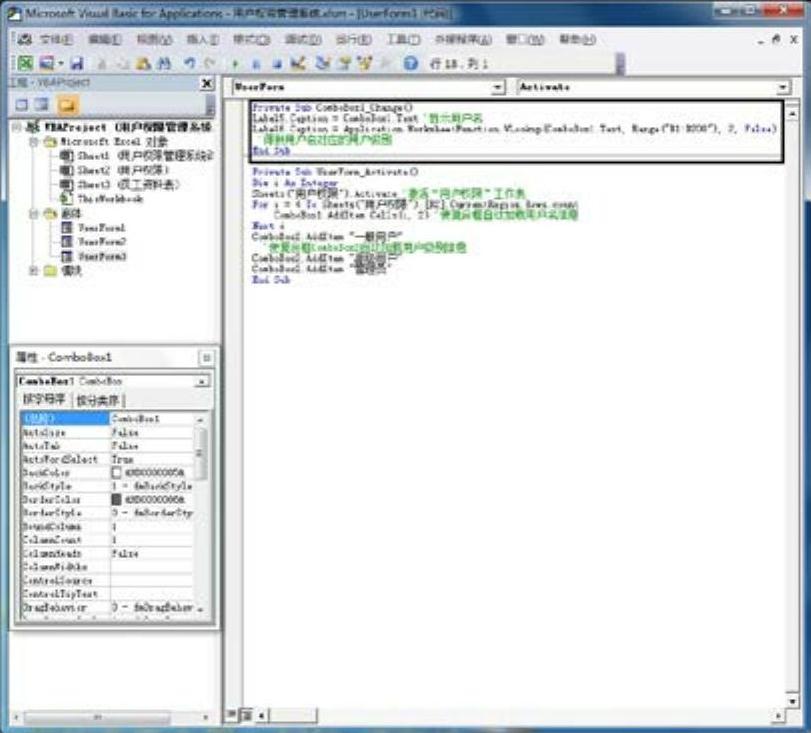811x733 pixels.
Task: Click View Code icon in Project panel
Action: (x=22, y=104)
